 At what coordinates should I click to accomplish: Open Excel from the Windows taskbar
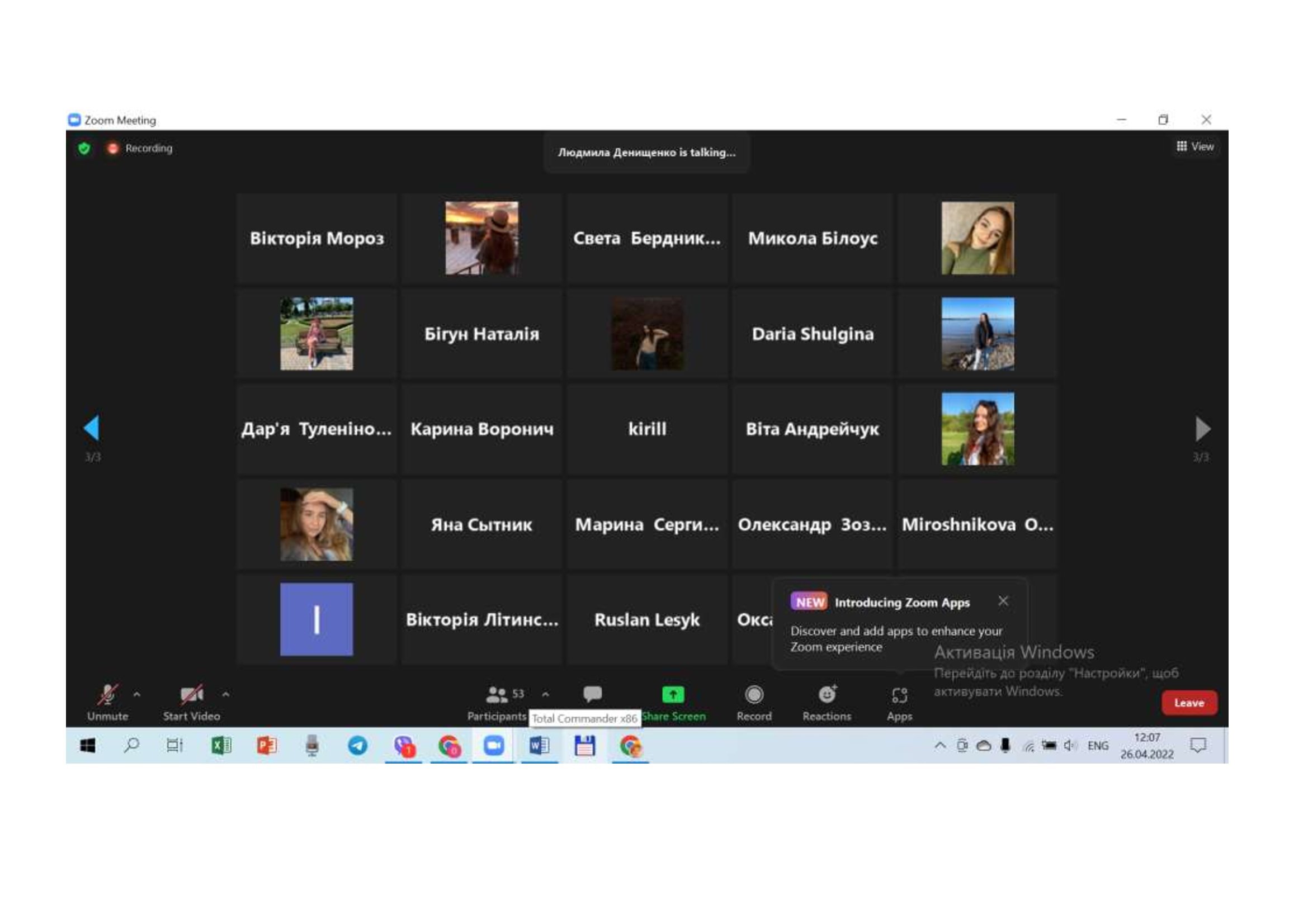tap(221, 745)
